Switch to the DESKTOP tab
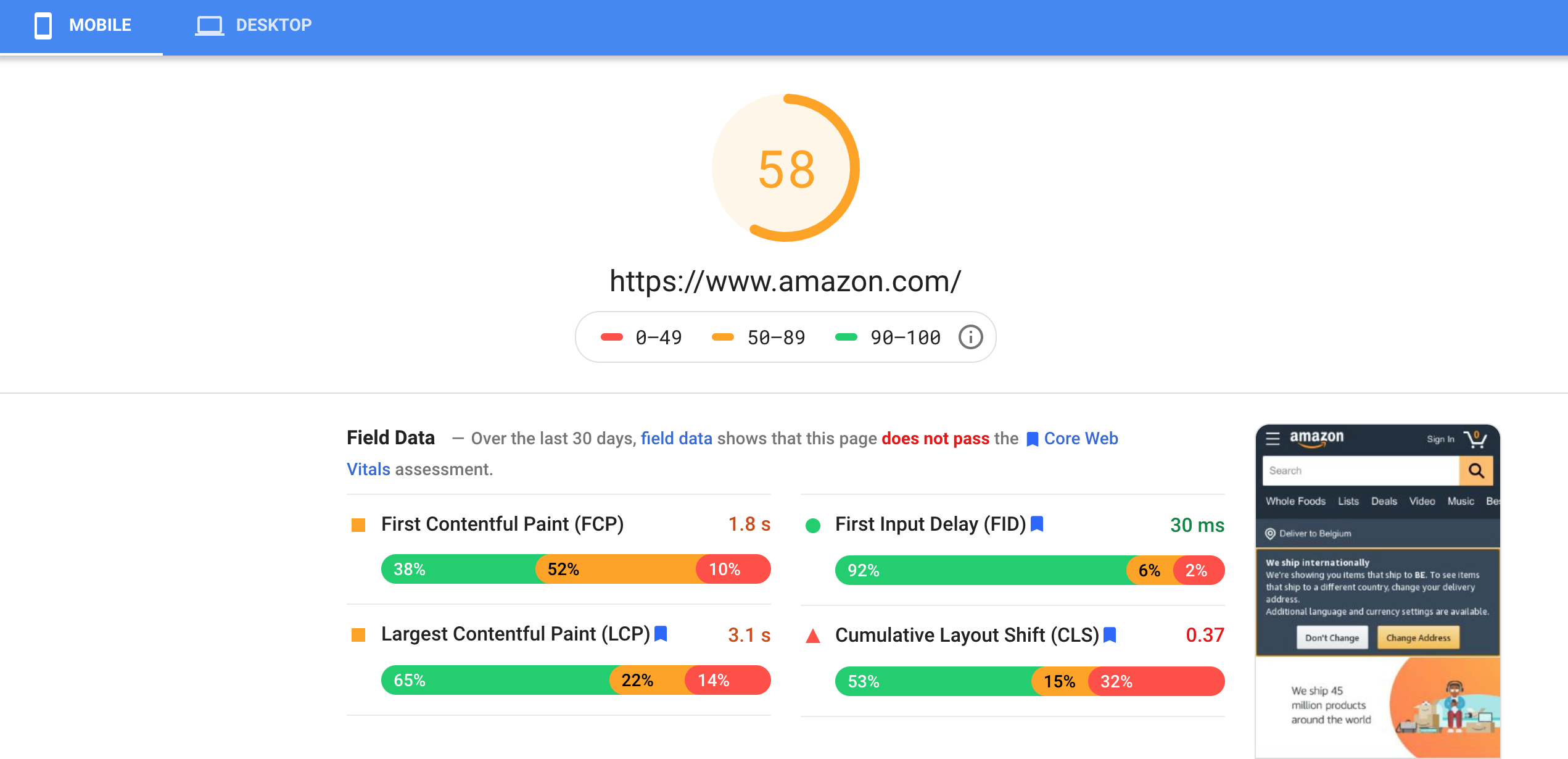The width and height of the screenshot is (1568, 759). click(253, 27)
